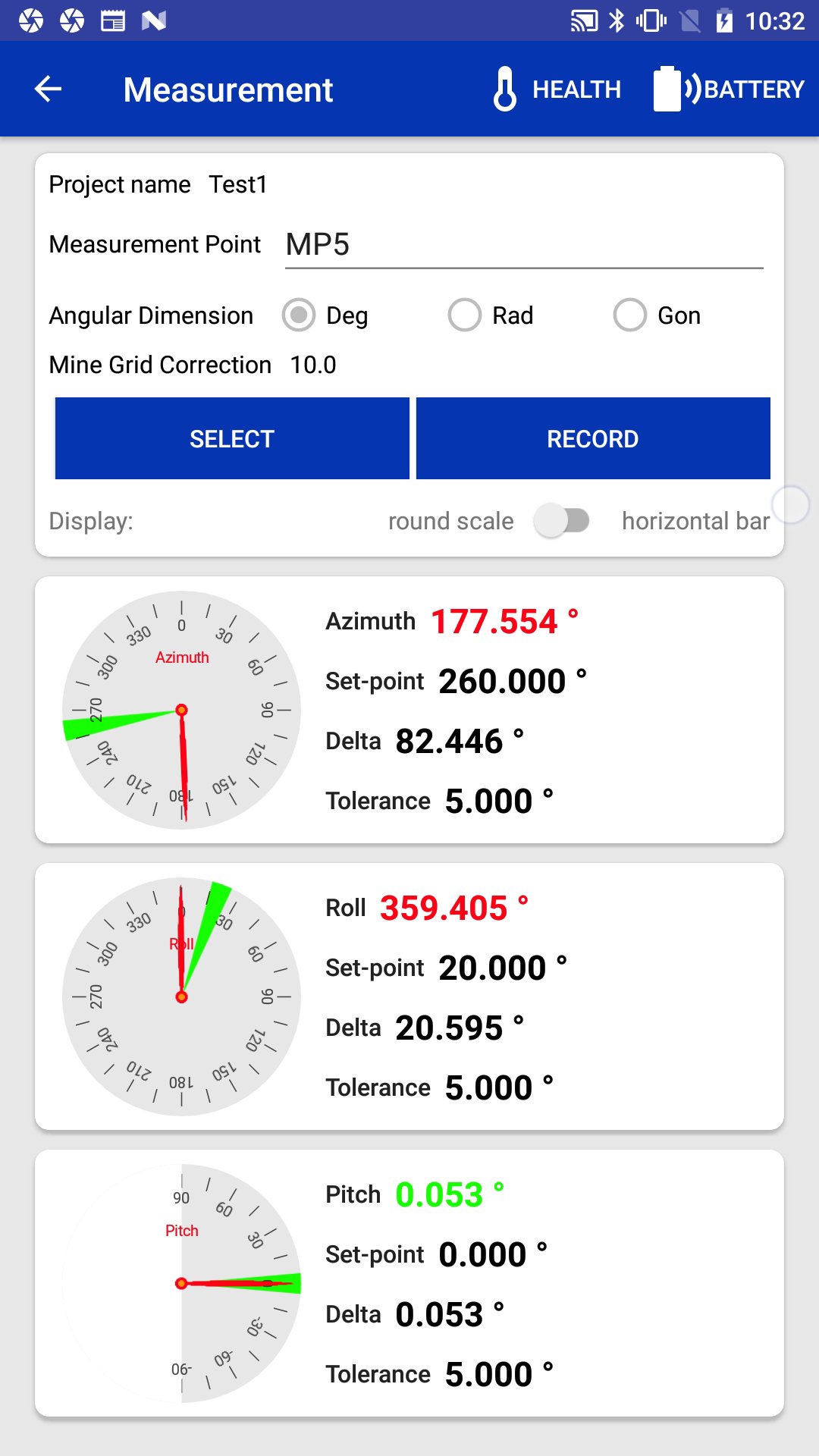The image size is (819, 1456).
Task: Tap the Azimuth set-point value 260.000
Action: click(x=502, y=681)
